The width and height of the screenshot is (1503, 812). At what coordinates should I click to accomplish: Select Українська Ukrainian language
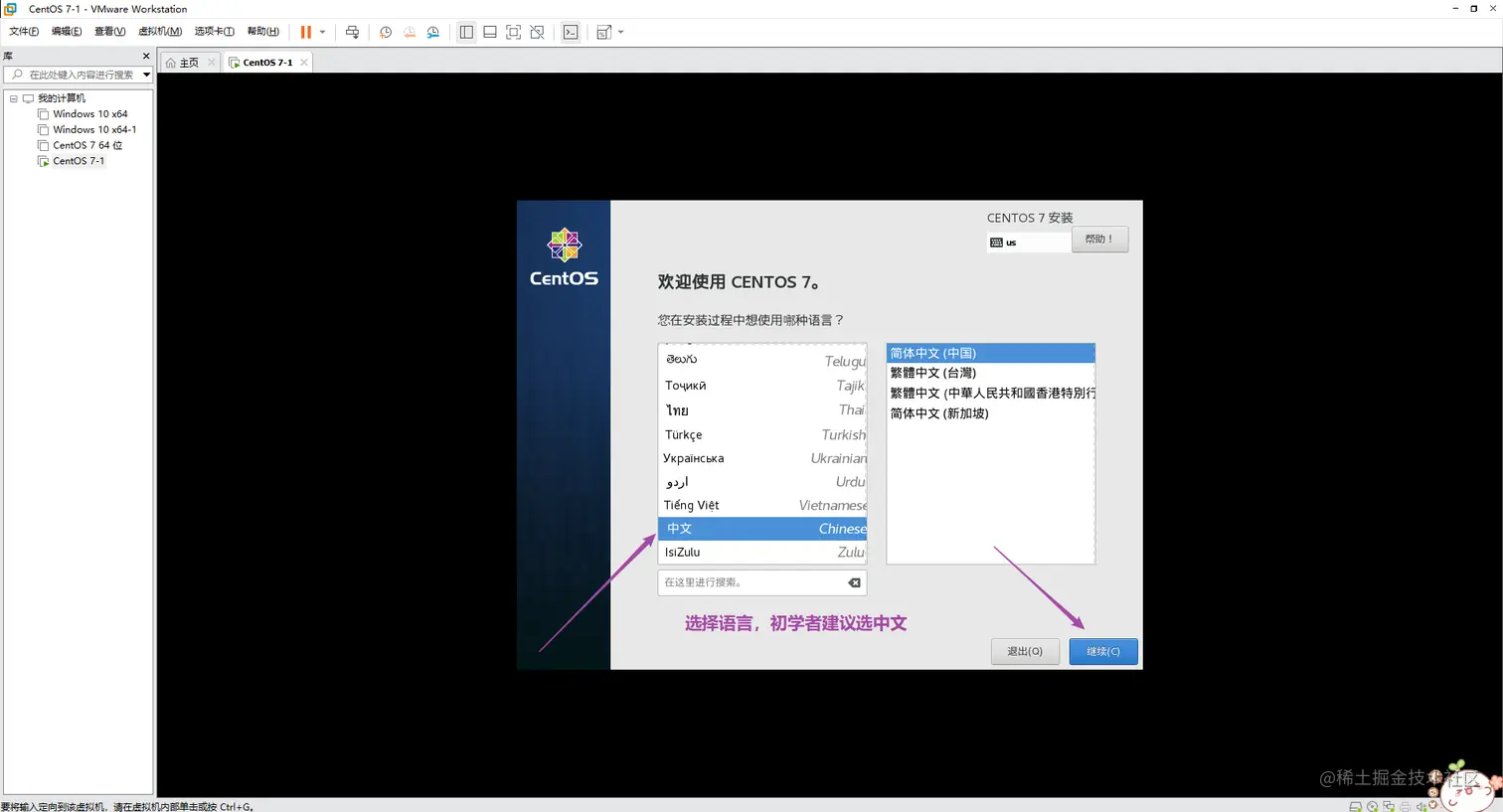click(x=762, y=458)
